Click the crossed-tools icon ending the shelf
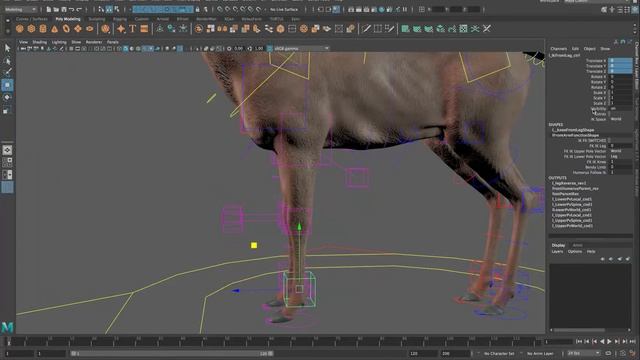 [487, 29]
